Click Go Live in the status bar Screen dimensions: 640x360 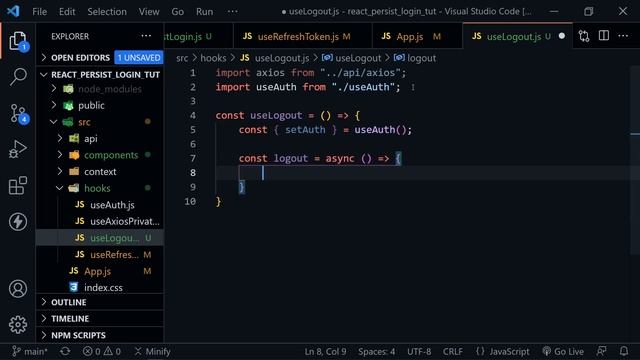point(563,351)
